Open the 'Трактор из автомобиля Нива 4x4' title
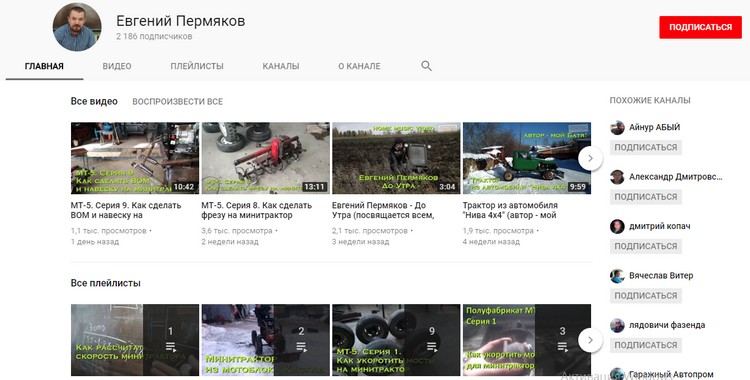This screenshot has width=750, height=380. pyautogui.click(x=510, y=210)
